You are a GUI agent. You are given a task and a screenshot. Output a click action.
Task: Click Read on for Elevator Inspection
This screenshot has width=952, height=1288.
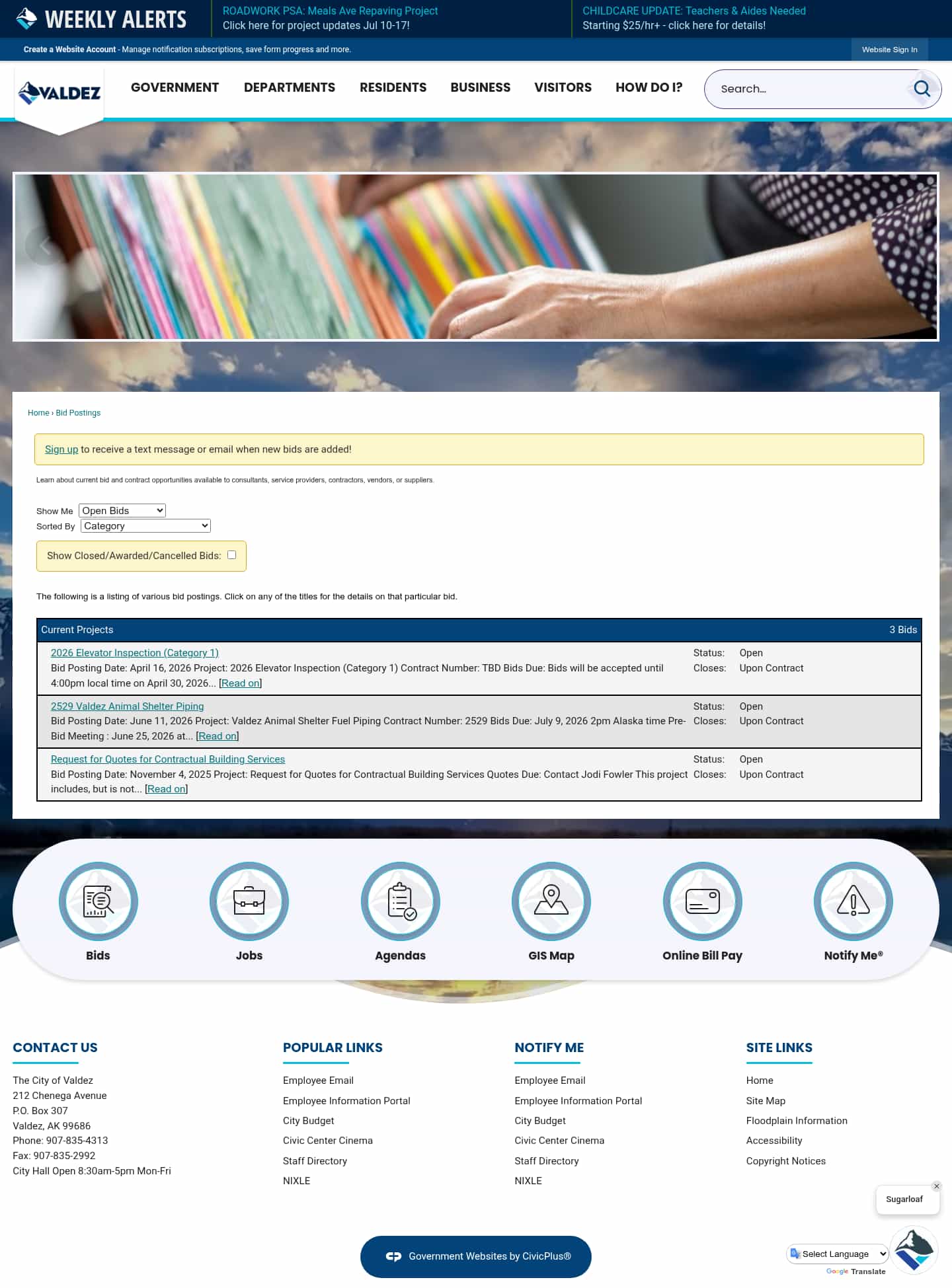(241, 683)
